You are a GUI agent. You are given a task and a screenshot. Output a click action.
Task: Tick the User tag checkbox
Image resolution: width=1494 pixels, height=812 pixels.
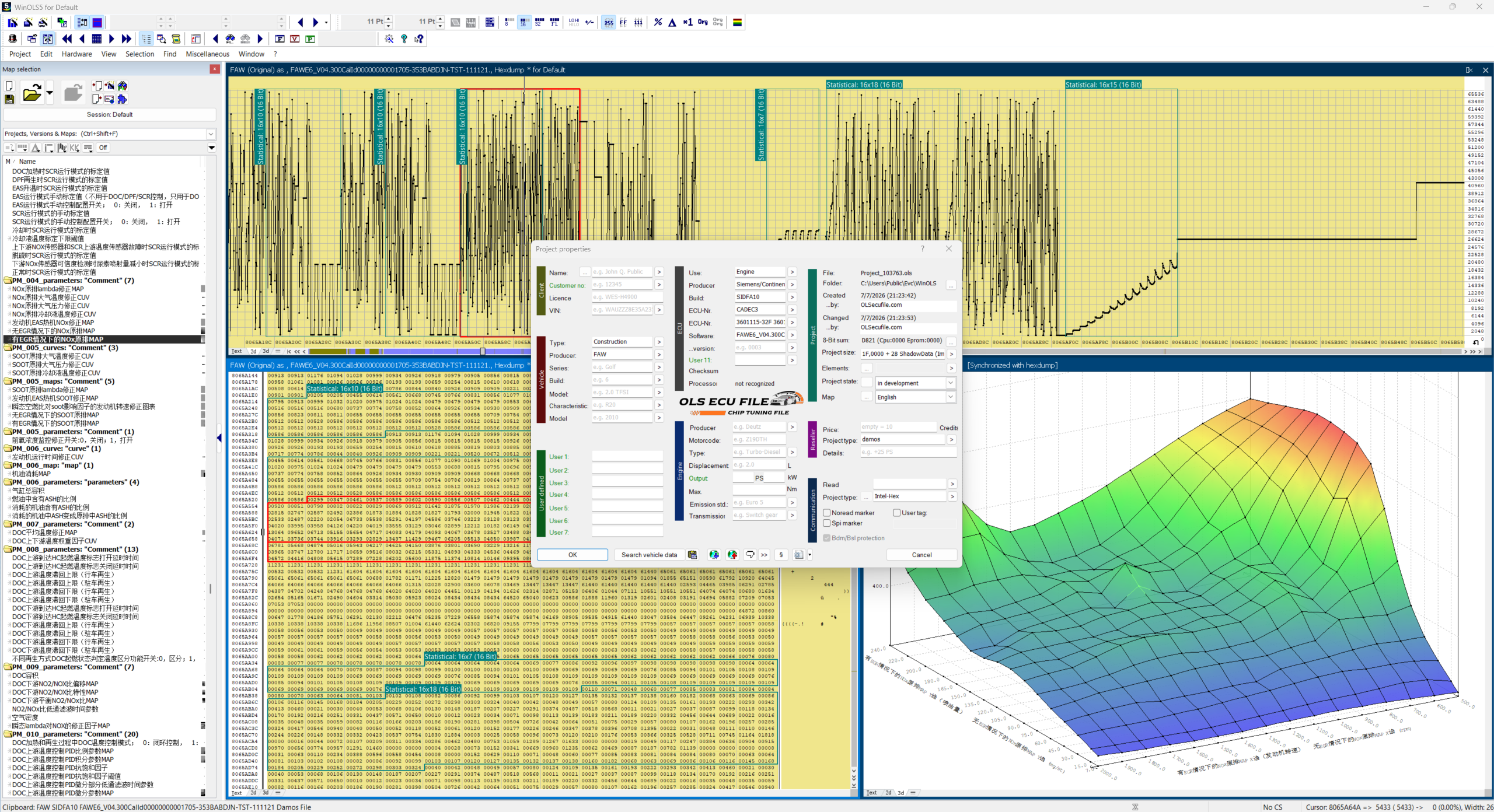tap(897, 513)
